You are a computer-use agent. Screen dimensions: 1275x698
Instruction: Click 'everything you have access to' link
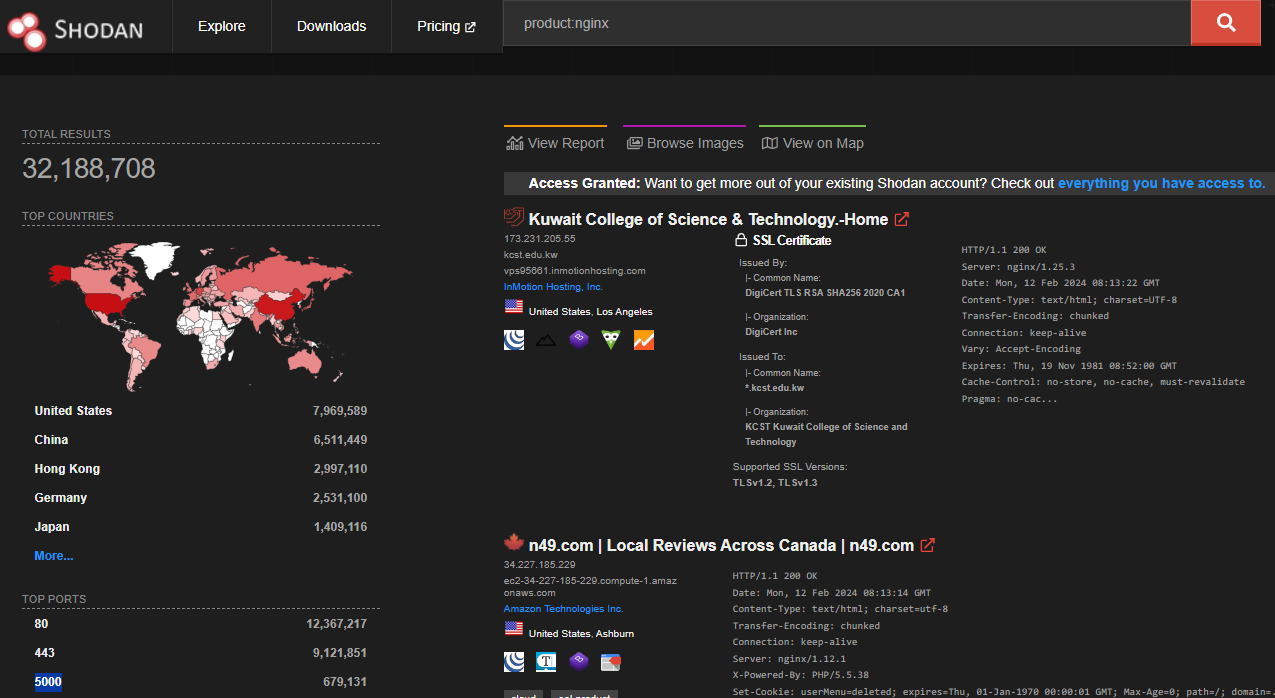coord(1161,183)
